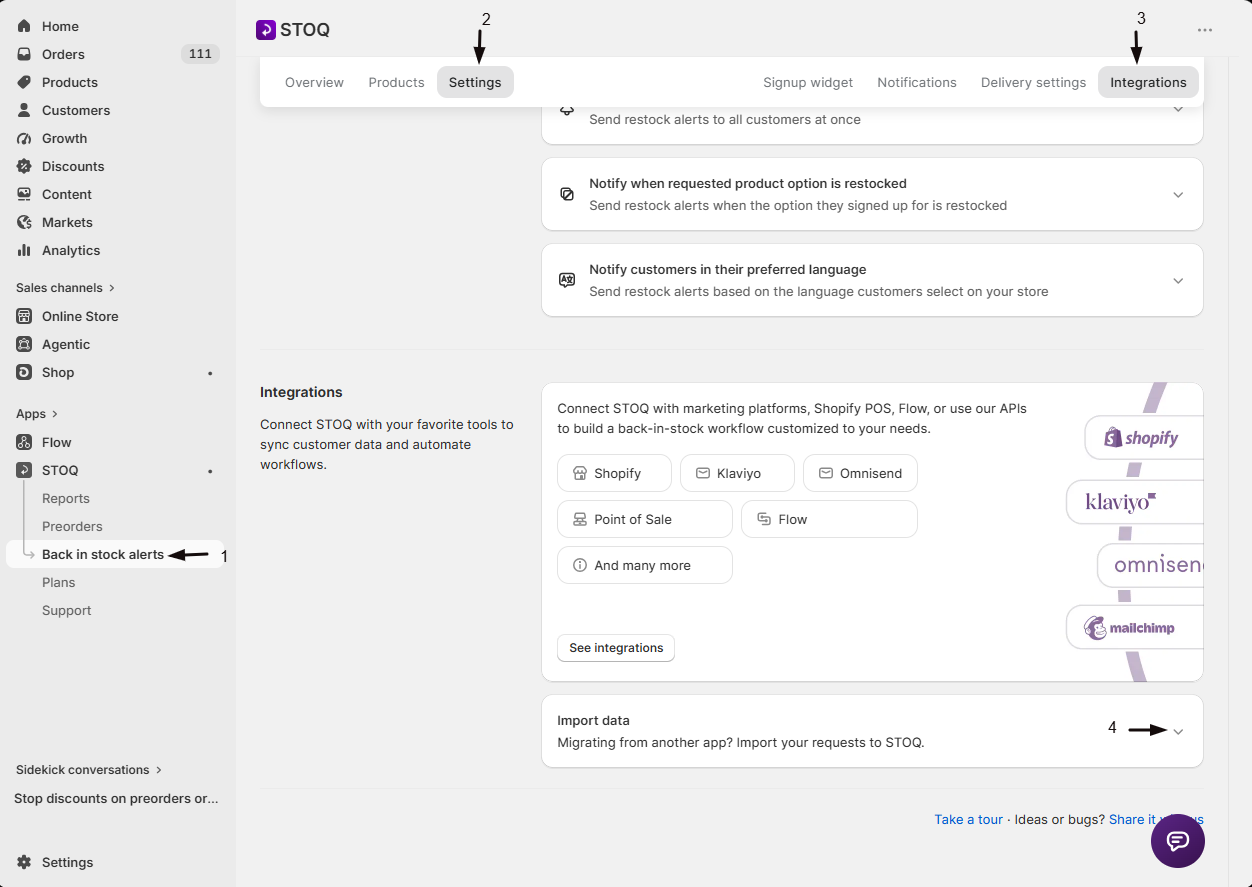Viewport: 1252px width, 887px height.
Task: Open the Stop discounts on preorders conversation
Action: pyautogui.click(x=116, y=798)
